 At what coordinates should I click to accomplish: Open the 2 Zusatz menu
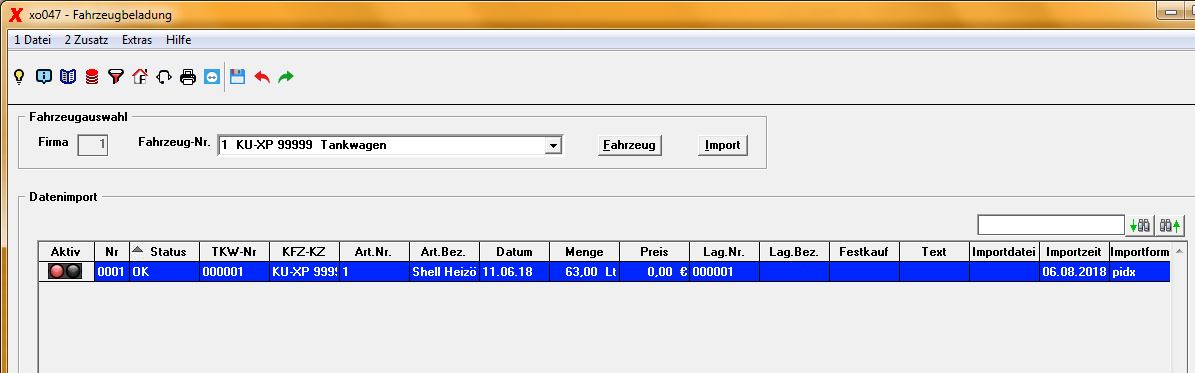pyautogui.click(x=86, y=40)
